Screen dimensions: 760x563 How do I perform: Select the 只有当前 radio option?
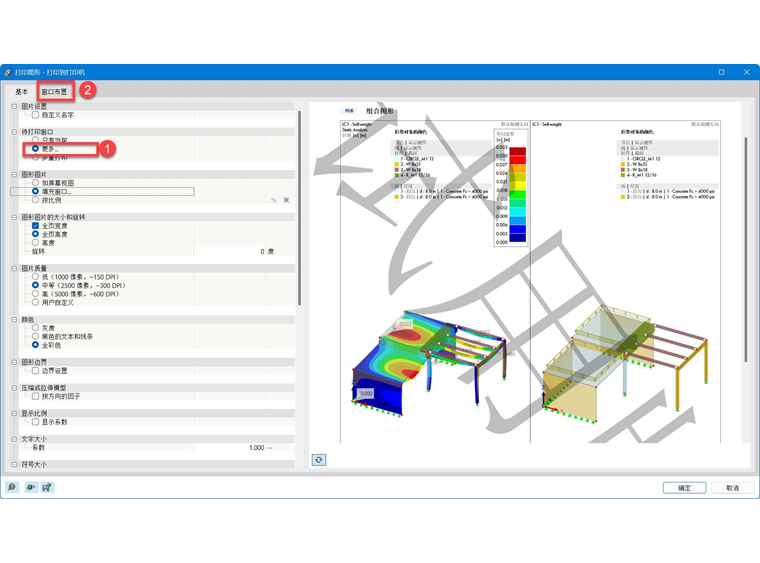[x=35, y=140]
